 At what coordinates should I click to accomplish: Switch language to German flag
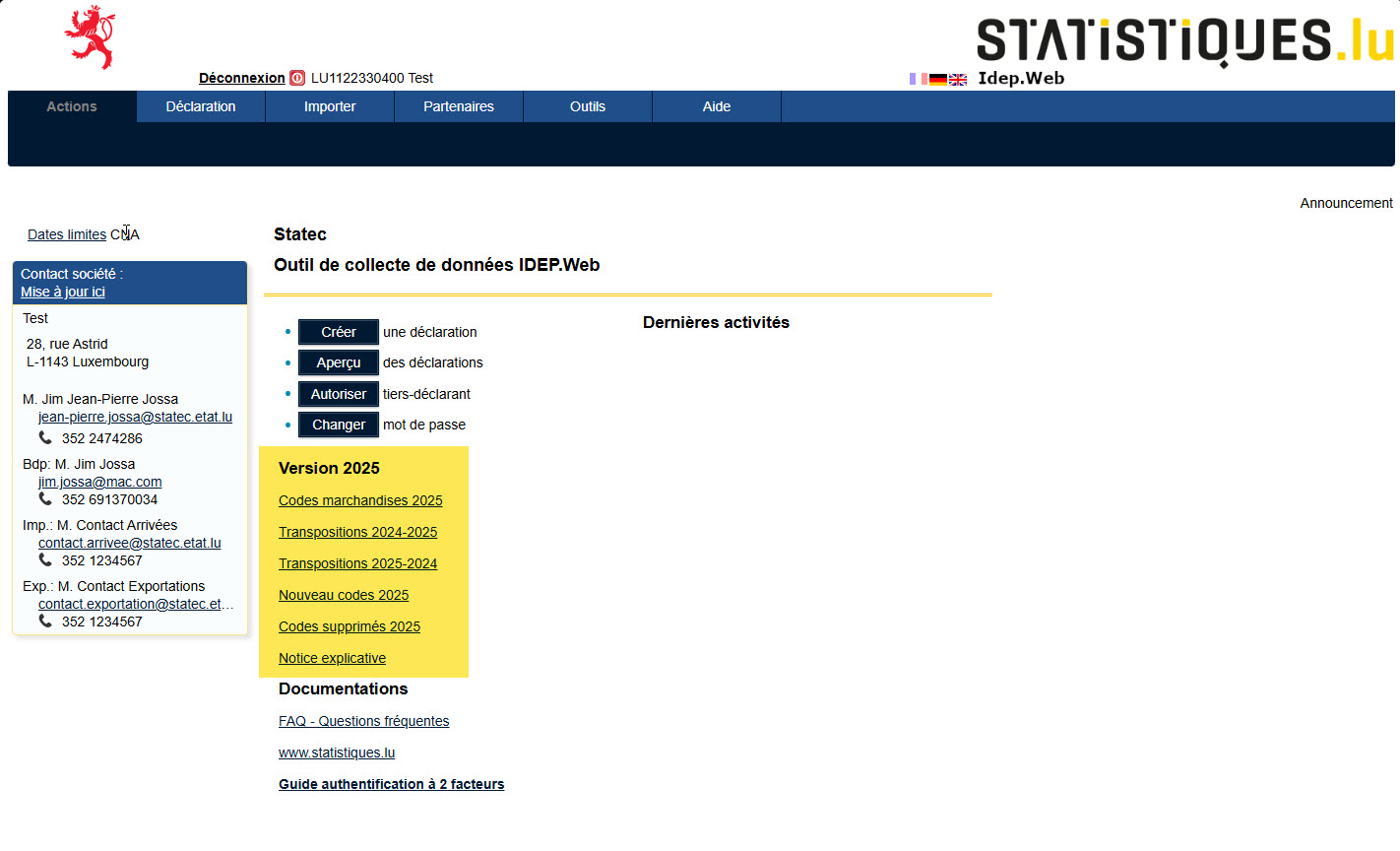tap(938, 80)
